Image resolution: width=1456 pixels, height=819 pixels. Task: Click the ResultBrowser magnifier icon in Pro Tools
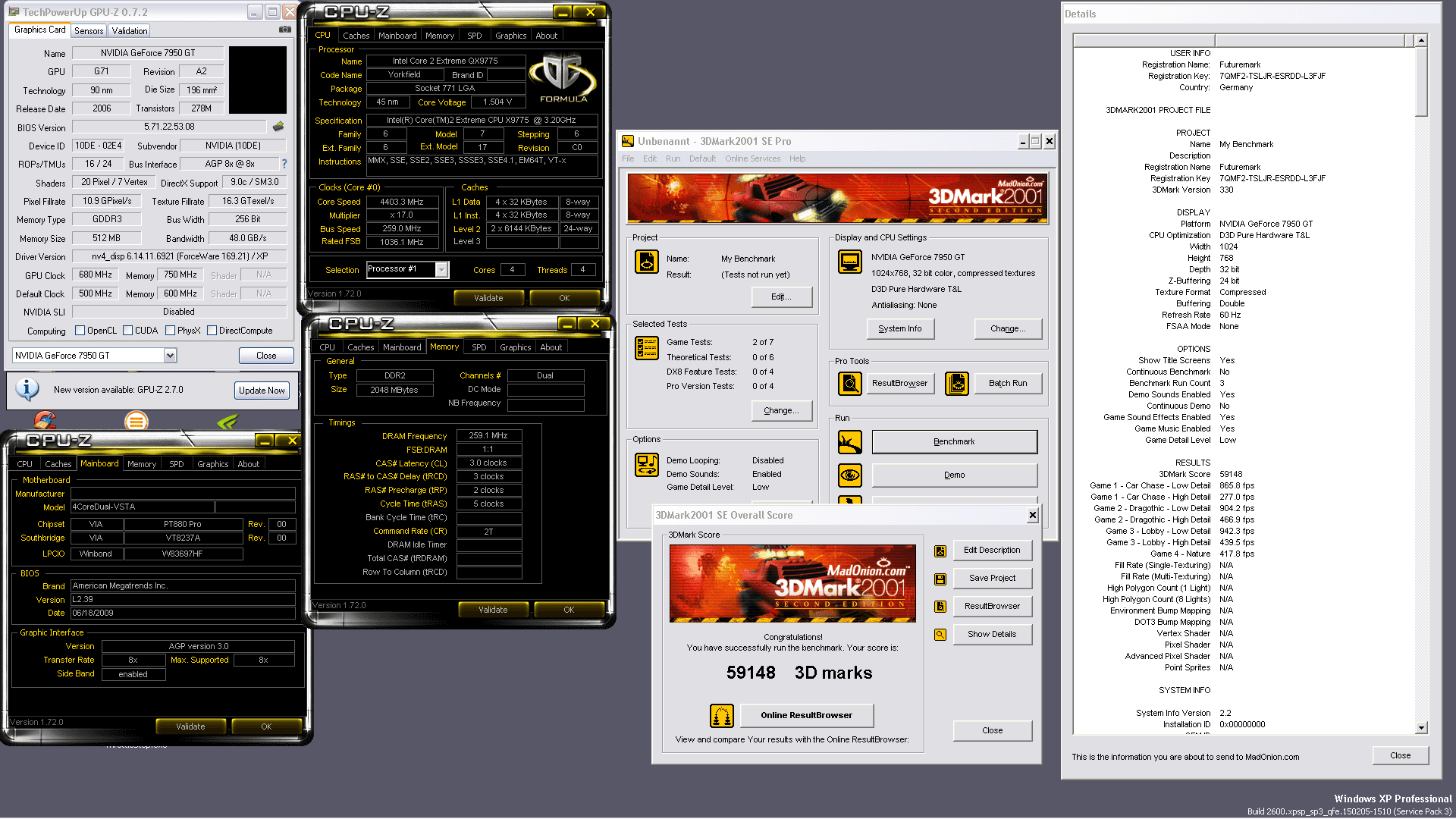pos(850,384)
